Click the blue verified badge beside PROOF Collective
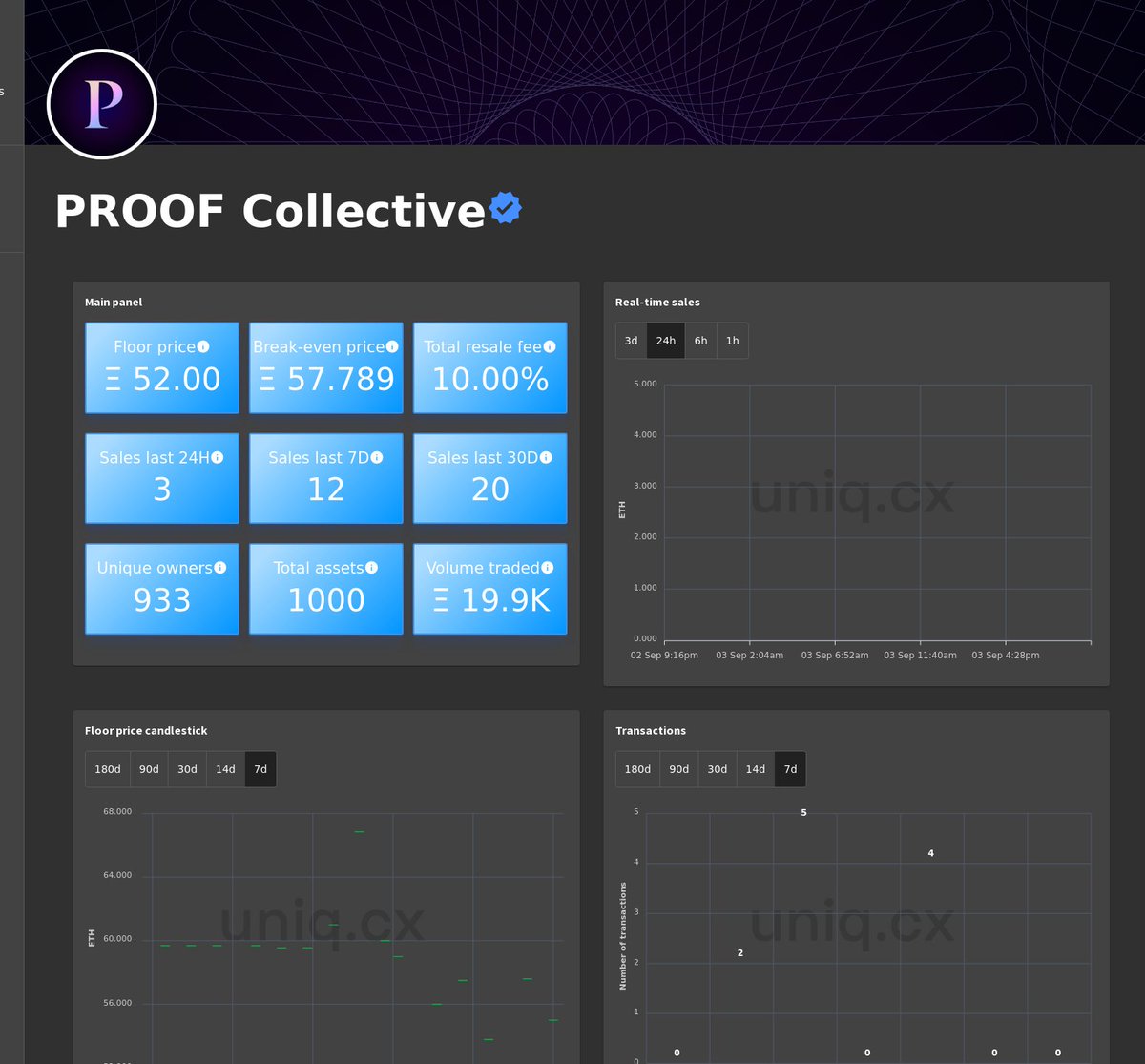 point(506,208)
